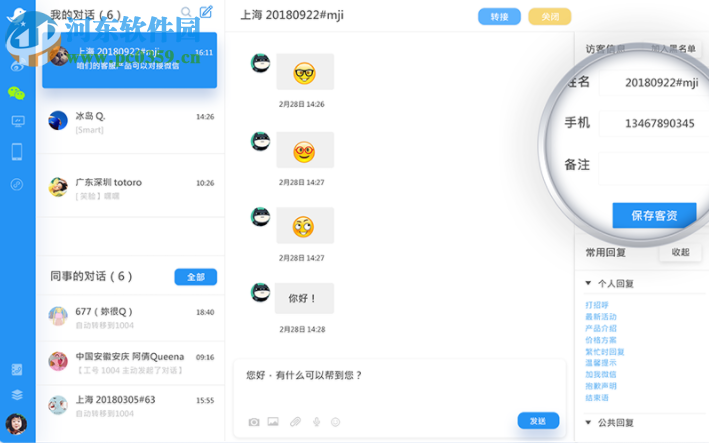Click the 同事的对话 (6) header
The width and height of the screenshot is (709, 443).
point(91,276)
